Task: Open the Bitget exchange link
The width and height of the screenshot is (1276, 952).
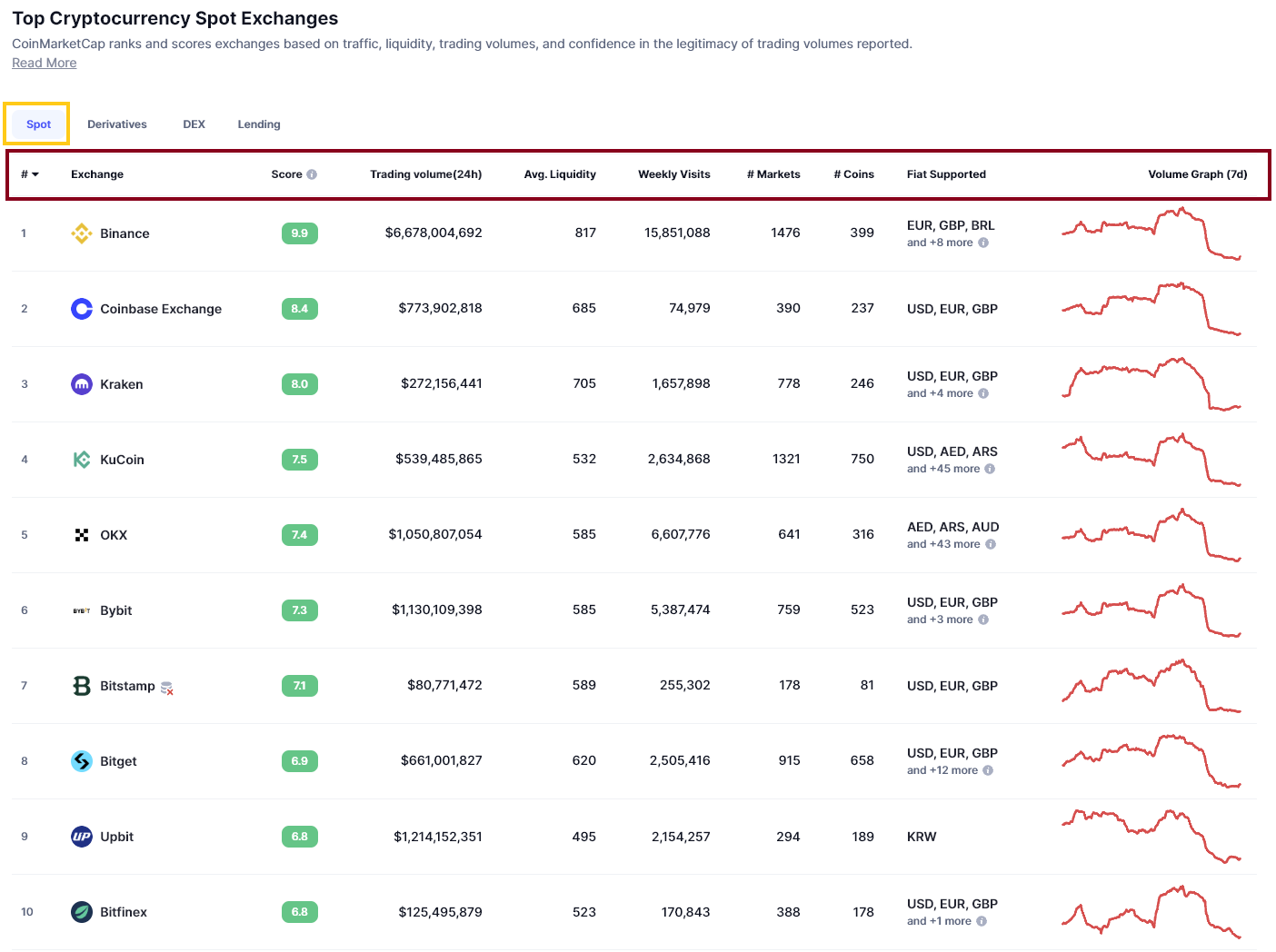Action: 118,761
